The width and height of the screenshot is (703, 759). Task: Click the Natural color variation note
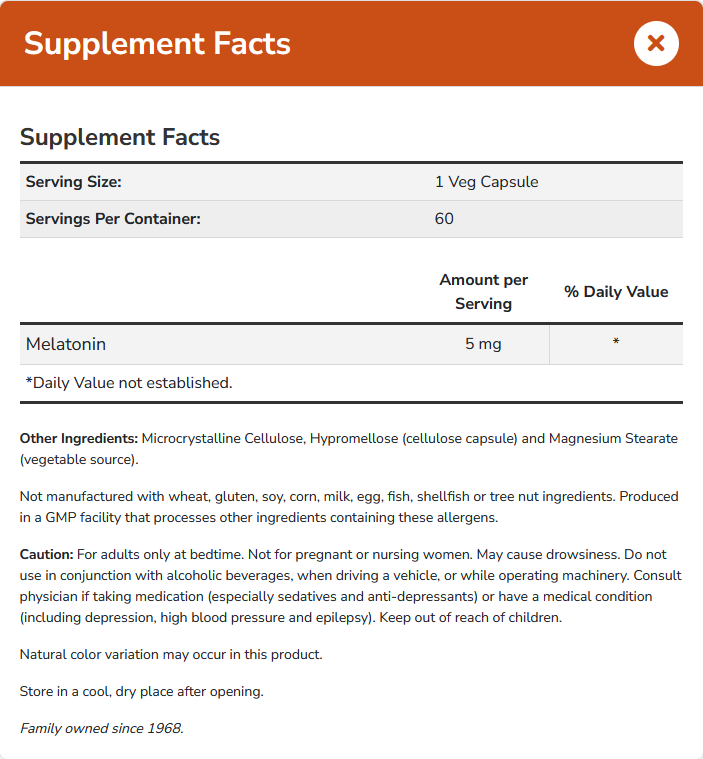(x=171, y=654)
